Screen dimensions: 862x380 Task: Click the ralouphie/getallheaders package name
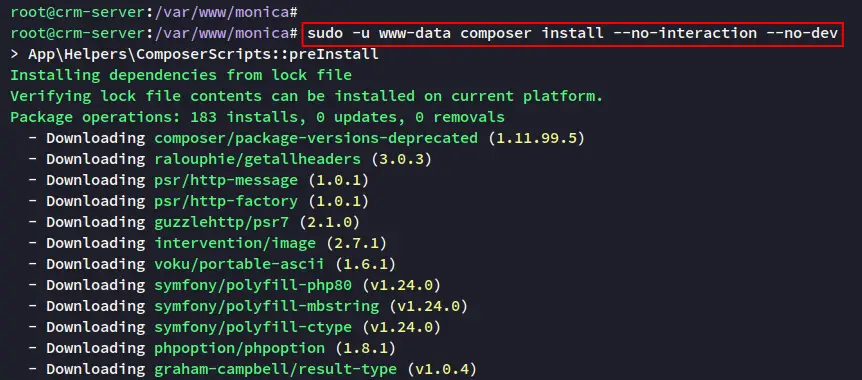pos(257,159)
